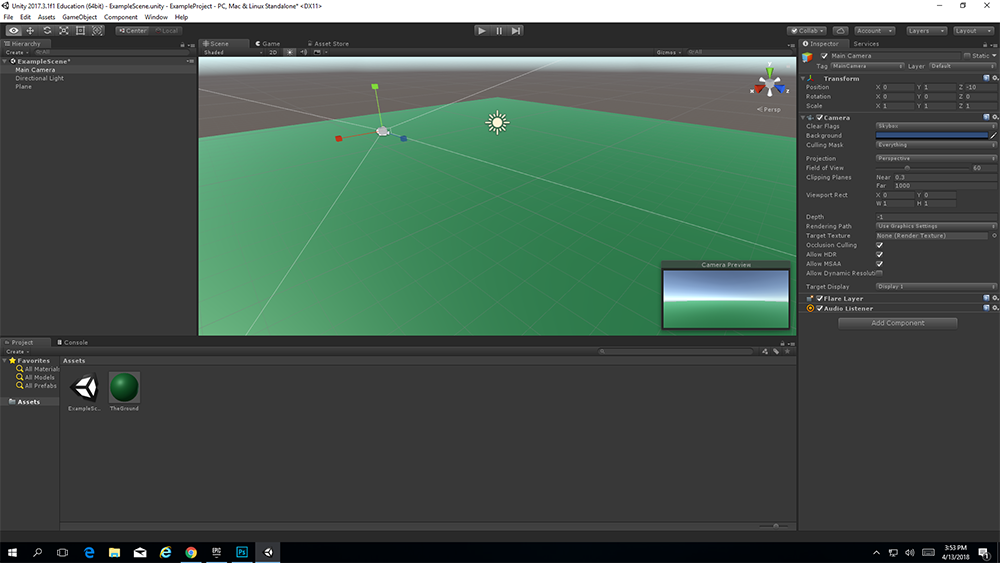Toggle handle rotation Local button
1000x563 pixels.
pyautogui.click(x=166, y=31)
